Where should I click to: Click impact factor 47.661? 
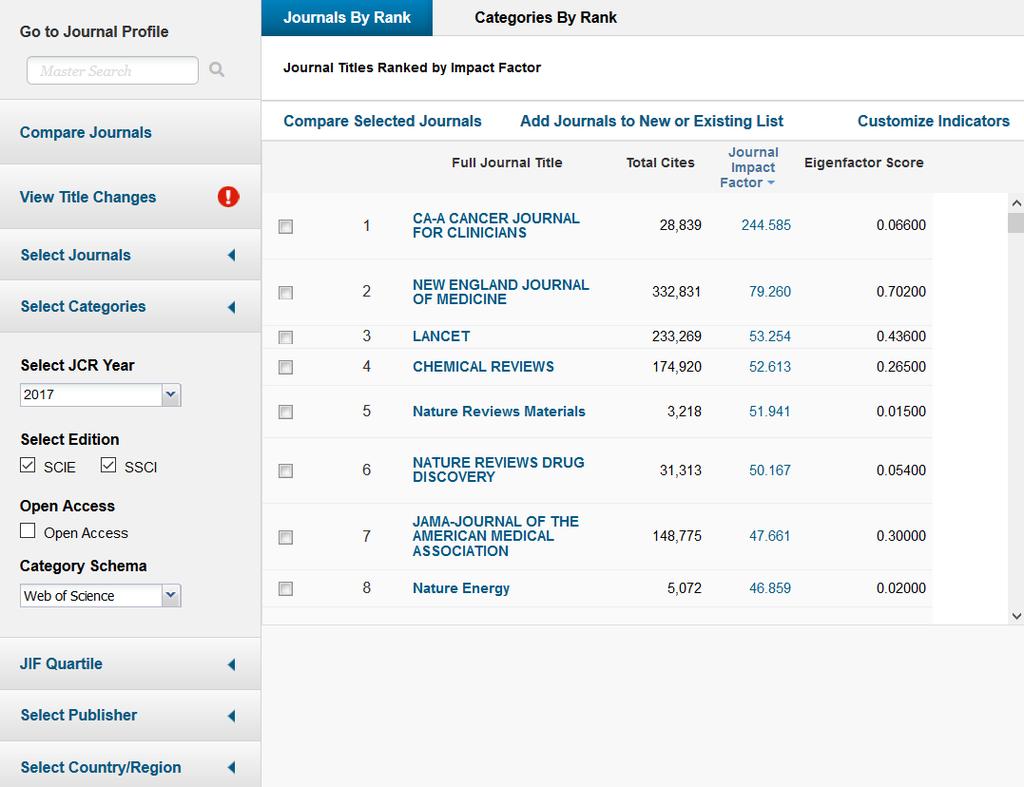tap(769, 536)
